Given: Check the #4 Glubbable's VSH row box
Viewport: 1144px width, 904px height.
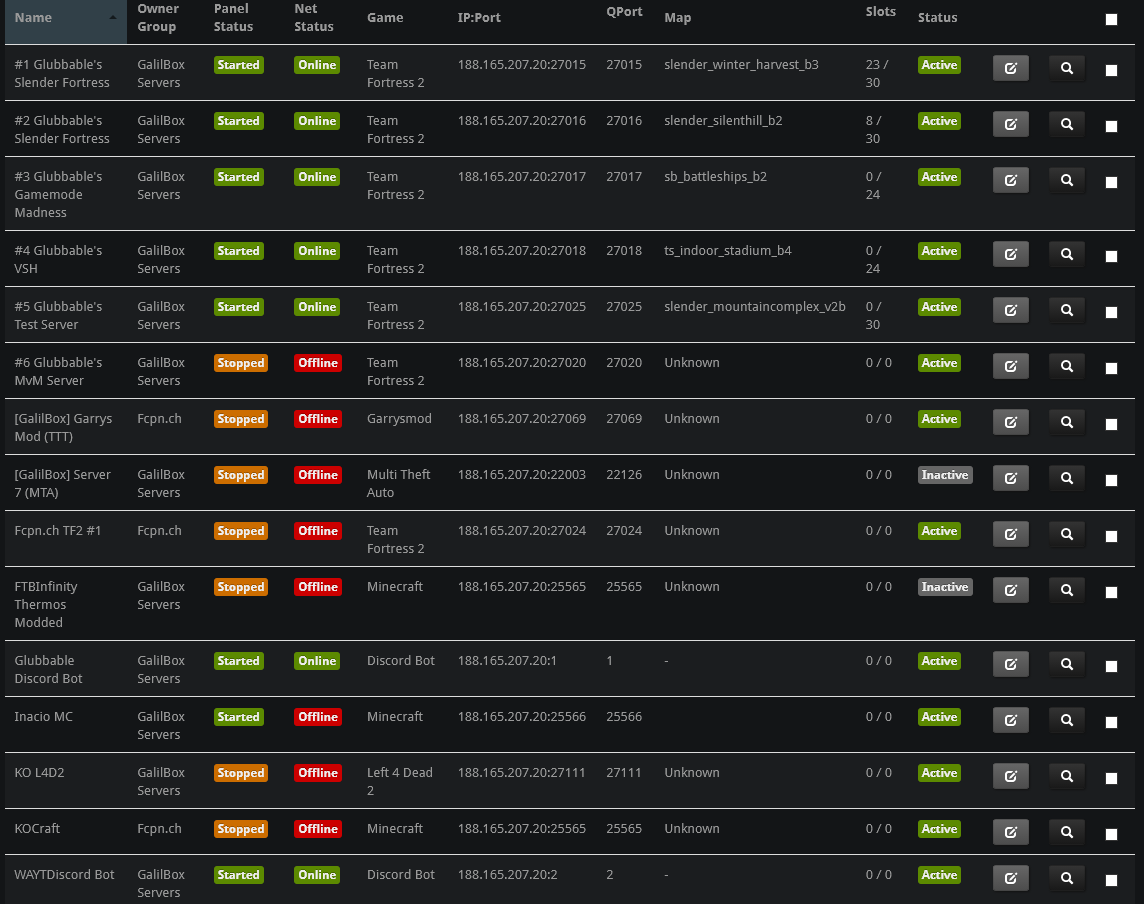Looking at the screenshot, I should [1111, 256].
